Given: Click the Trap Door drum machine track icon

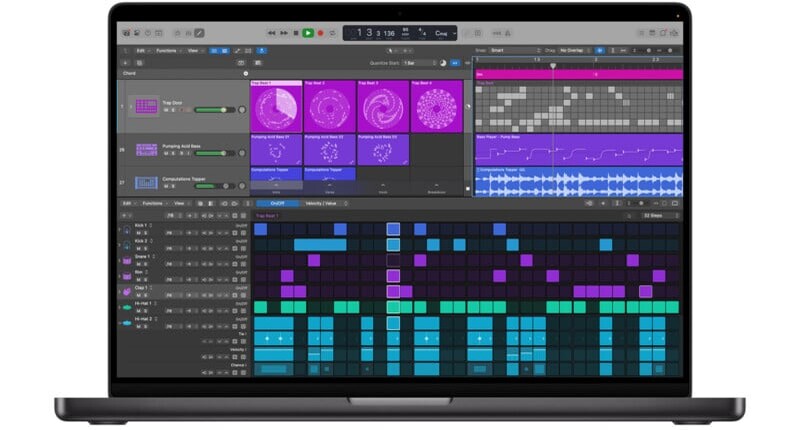Looking at the screenshot, I should click(x=146, y=106).
